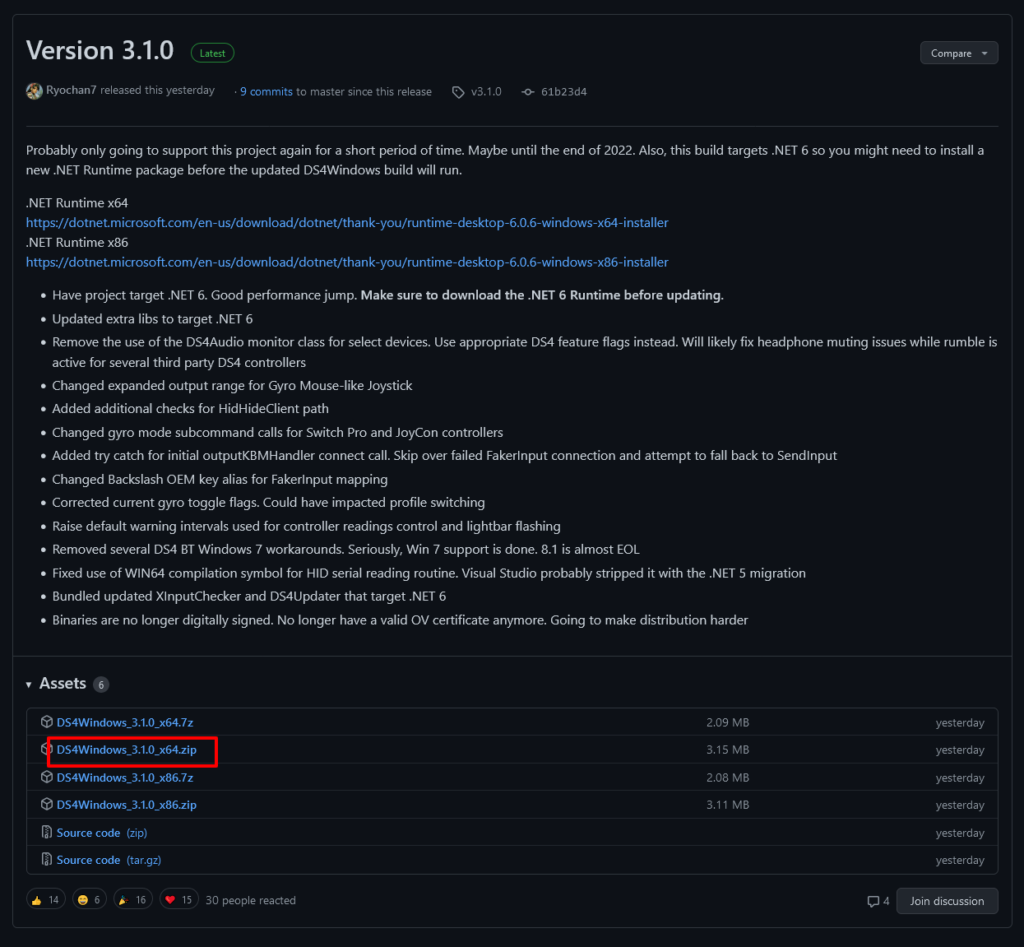
Task: Open the .NET Runtime x86 installer link
Action: tap(347, 262)
